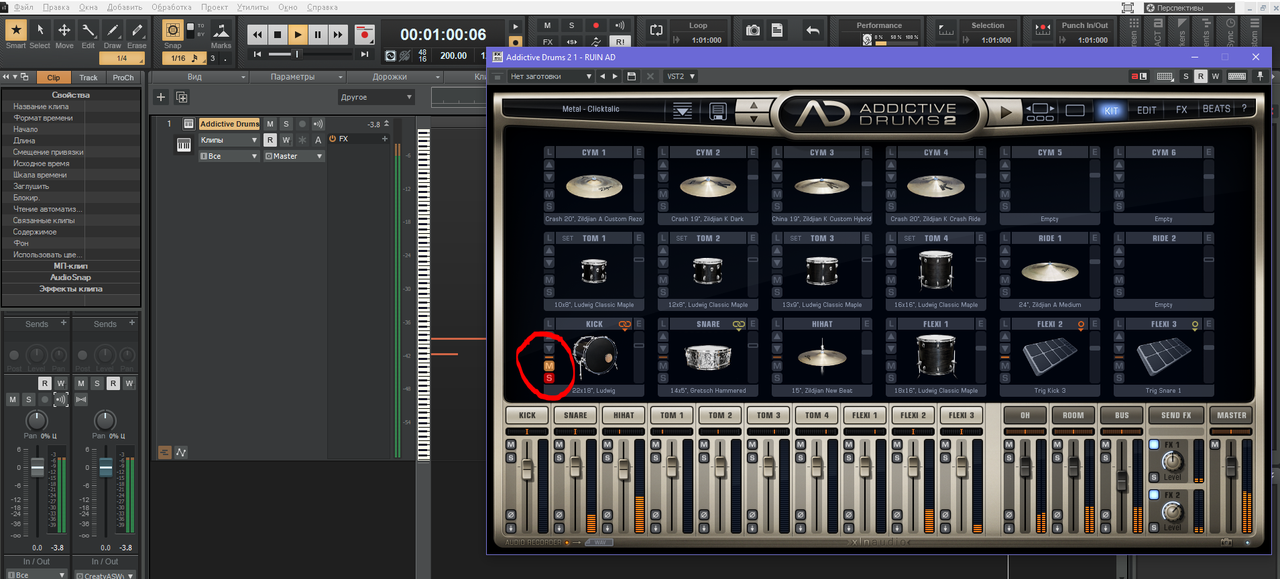This screenshot has width=1280, height=579.
Task: Stop playback in the transport
Action: tap(277, 34)
